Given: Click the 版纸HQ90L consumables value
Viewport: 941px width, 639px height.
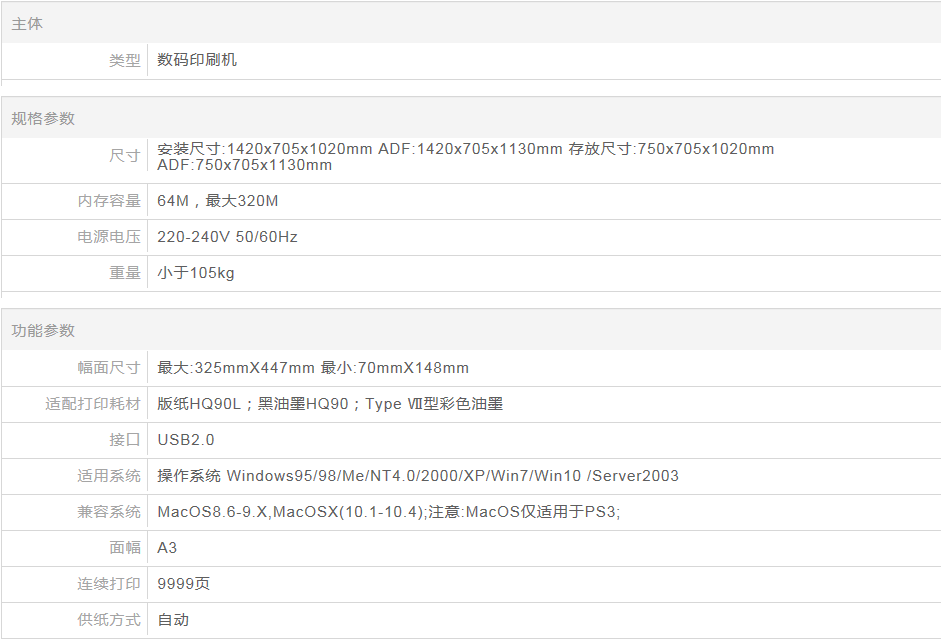Looking at the screenshot, I should [200, 404].
